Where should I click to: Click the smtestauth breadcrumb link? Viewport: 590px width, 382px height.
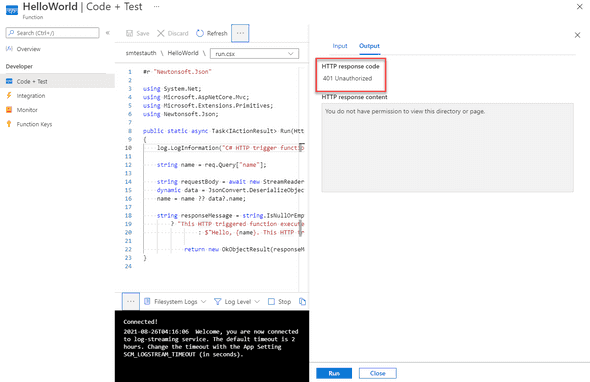(x=141, y=53)
